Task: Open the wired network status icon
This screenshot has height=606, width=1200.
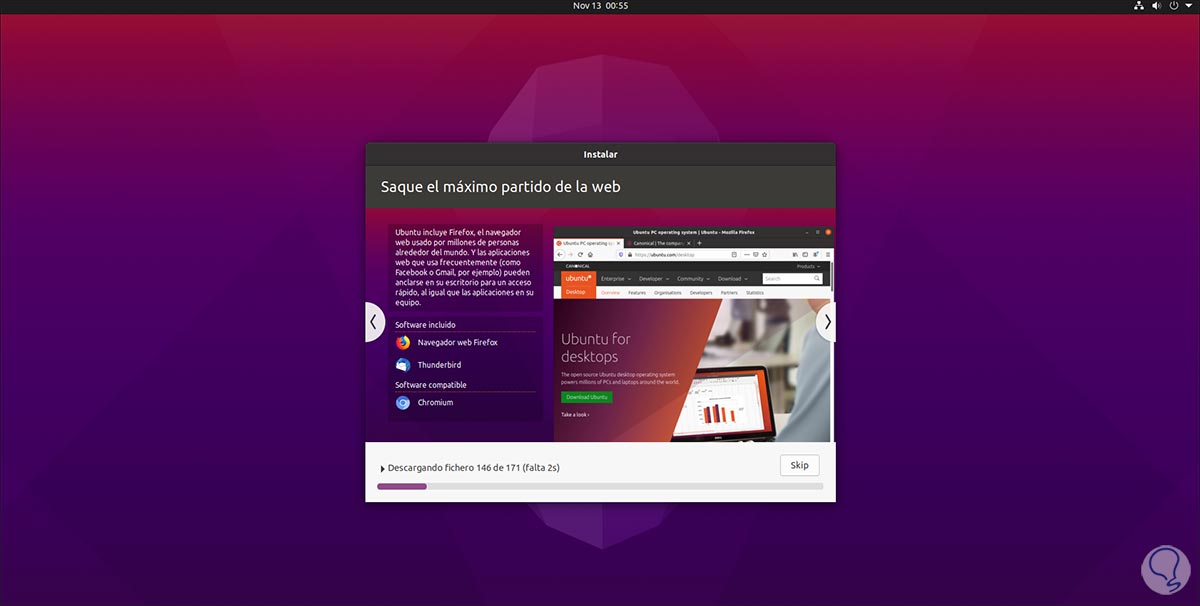Action: (x=1139, y=6)
